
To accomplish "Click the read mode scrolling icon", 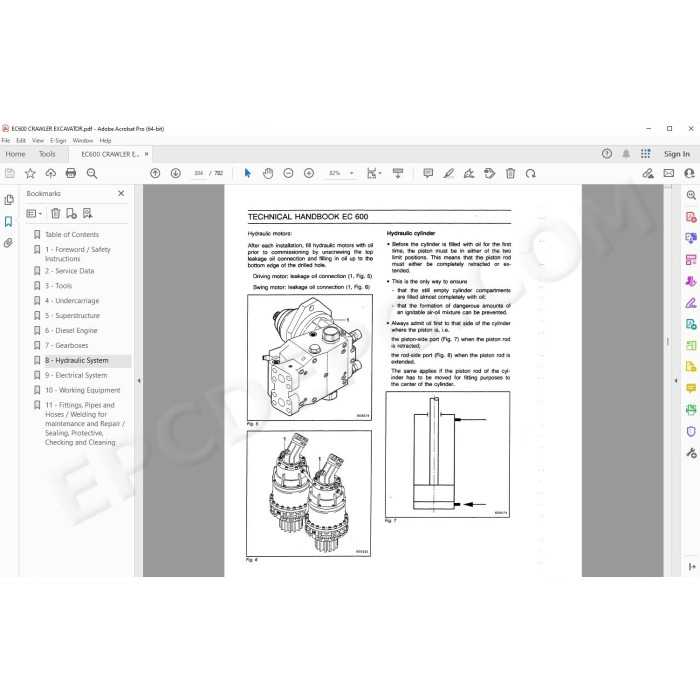I will click(x=398, y=173).
